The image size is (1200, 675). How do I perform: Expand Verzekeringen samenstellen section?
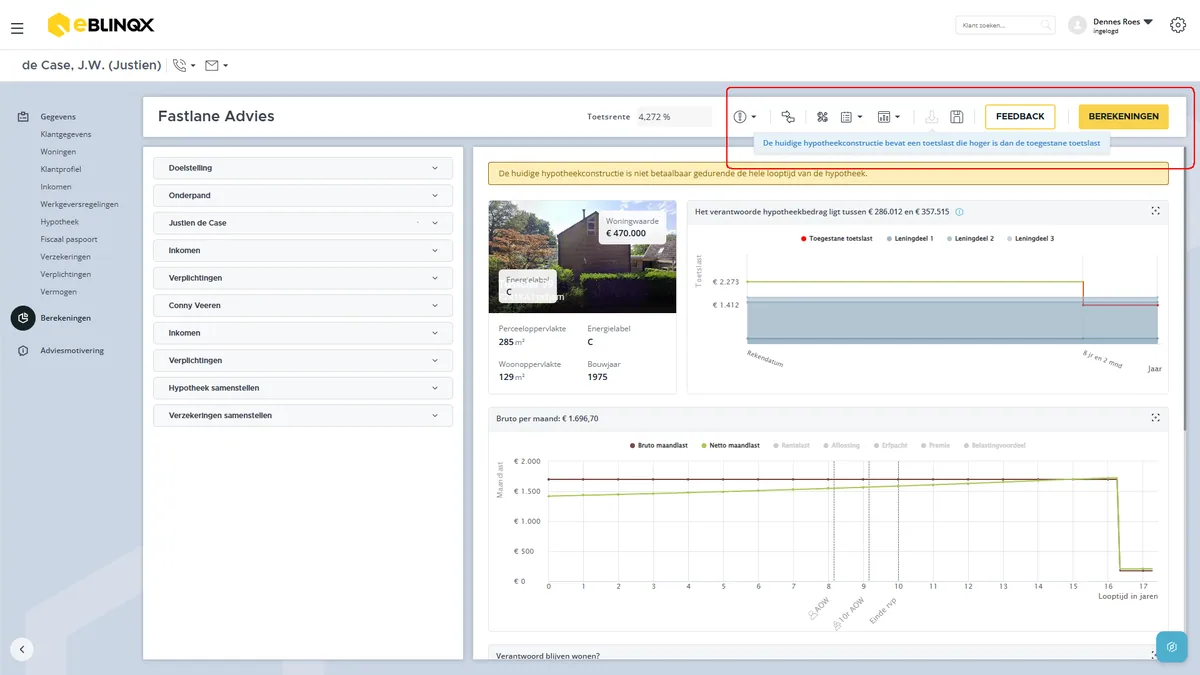click(303, 415)
